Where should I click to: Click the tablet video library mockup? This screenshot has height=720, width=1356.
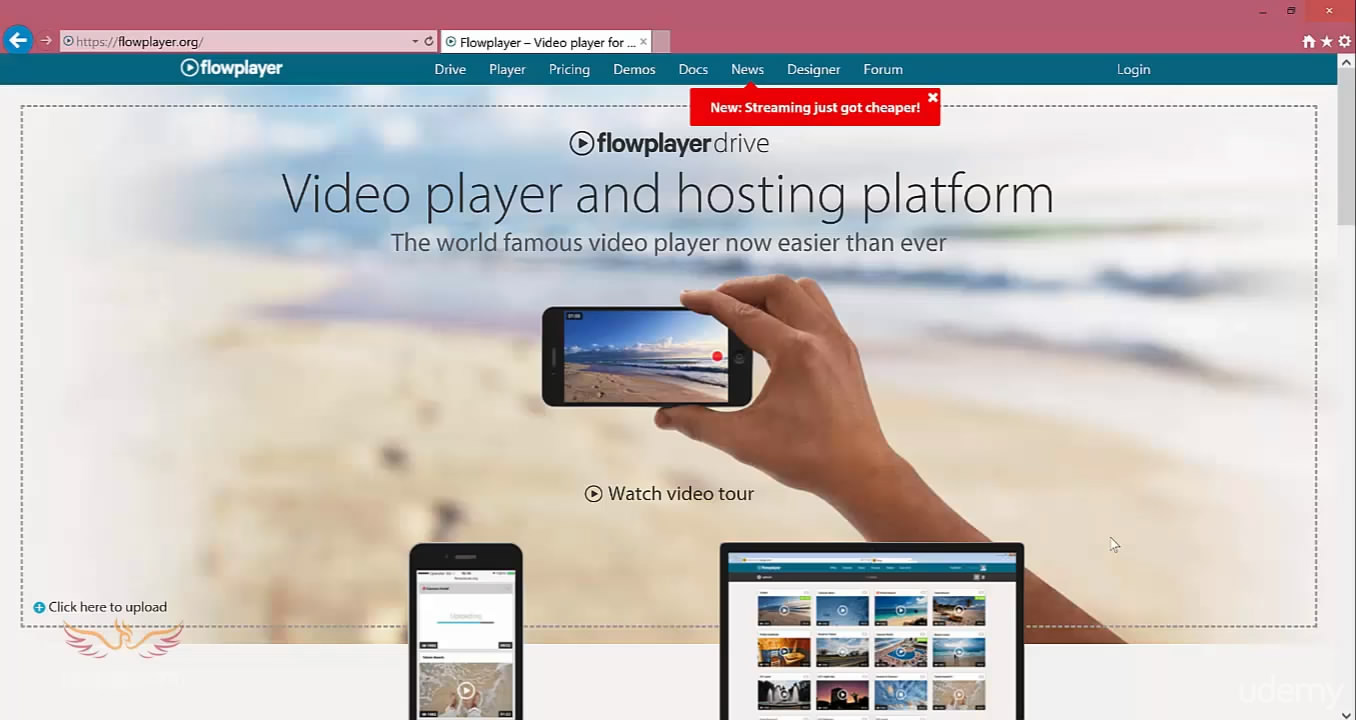point(872,632)
